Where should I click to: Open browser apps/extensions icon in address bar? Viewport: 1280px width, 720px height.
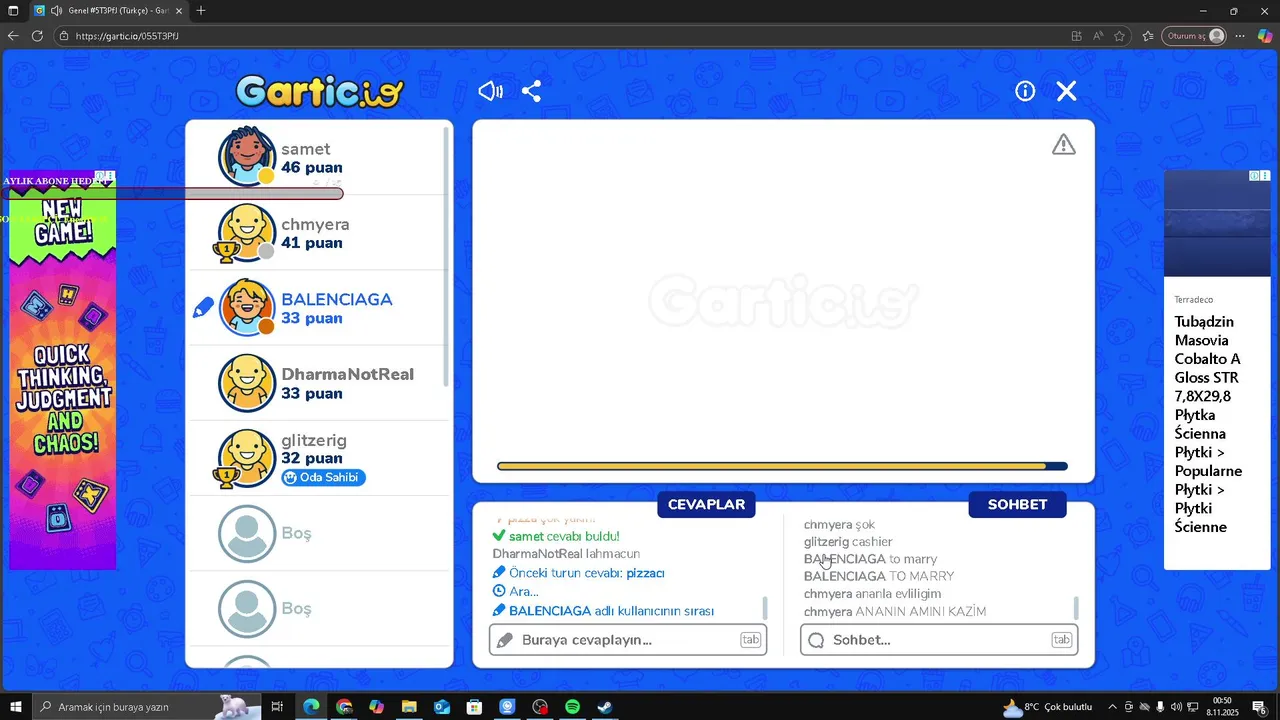coord(1076,36)
